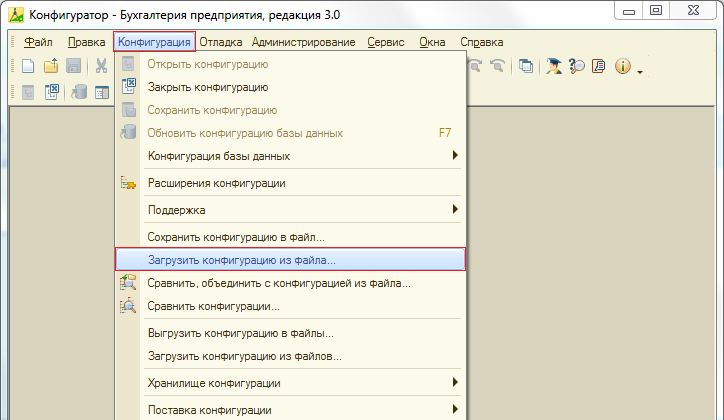Click icon beside Сравнить, объединить с конфигурацией entry

coord(128,282)
